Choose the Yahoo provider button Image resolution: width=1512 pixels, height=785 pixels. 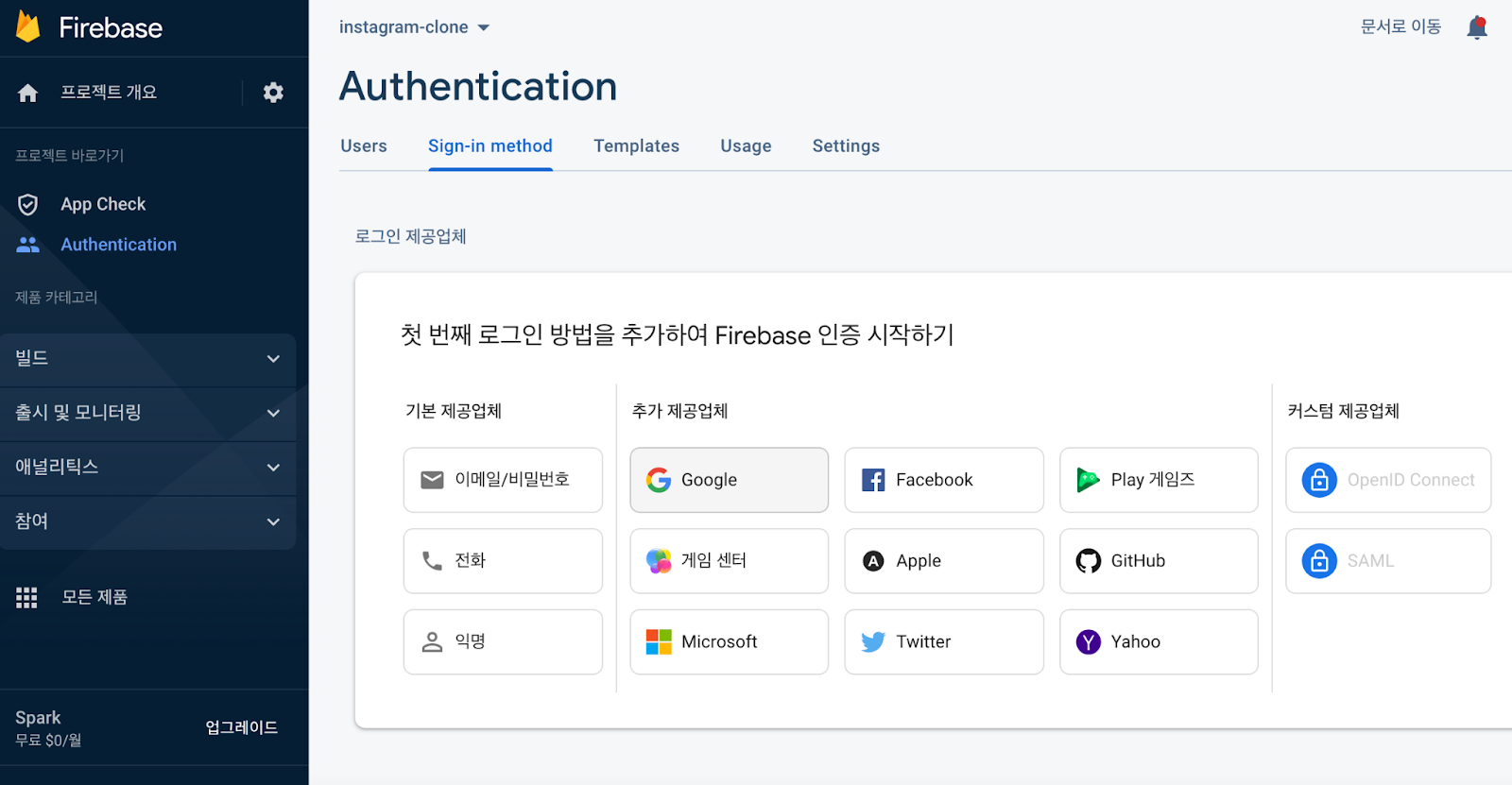pyautogui.click(x=1159, y=642)
